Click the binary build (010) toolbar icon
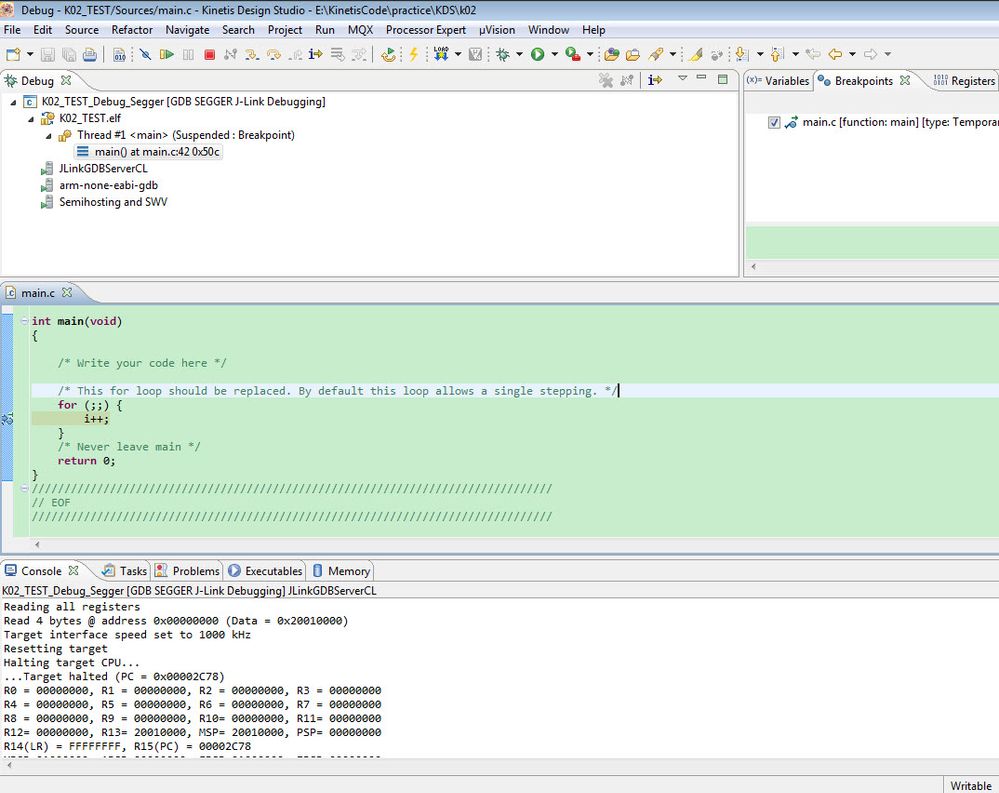The image size is (999, 793). [x=119, y=55]
